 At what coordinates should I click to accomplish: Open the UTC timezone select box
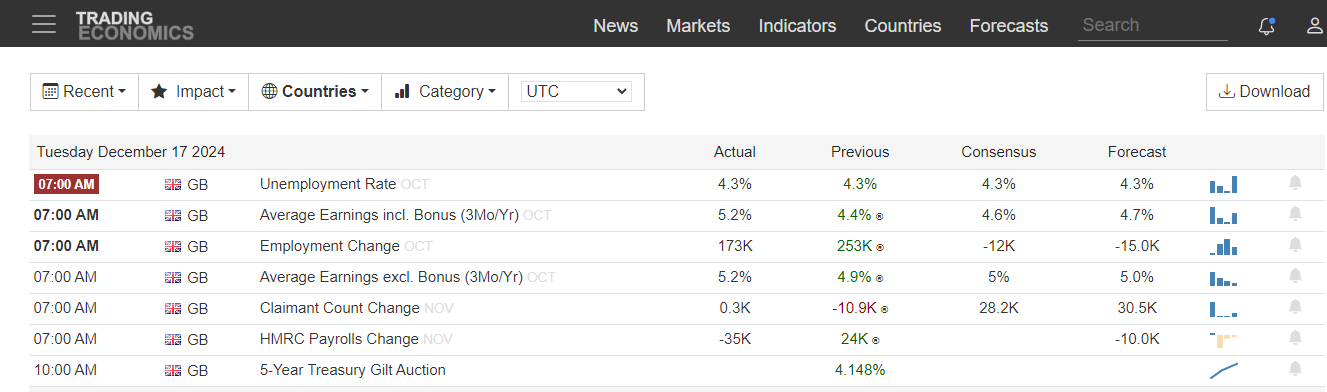(x=577, y=91)
